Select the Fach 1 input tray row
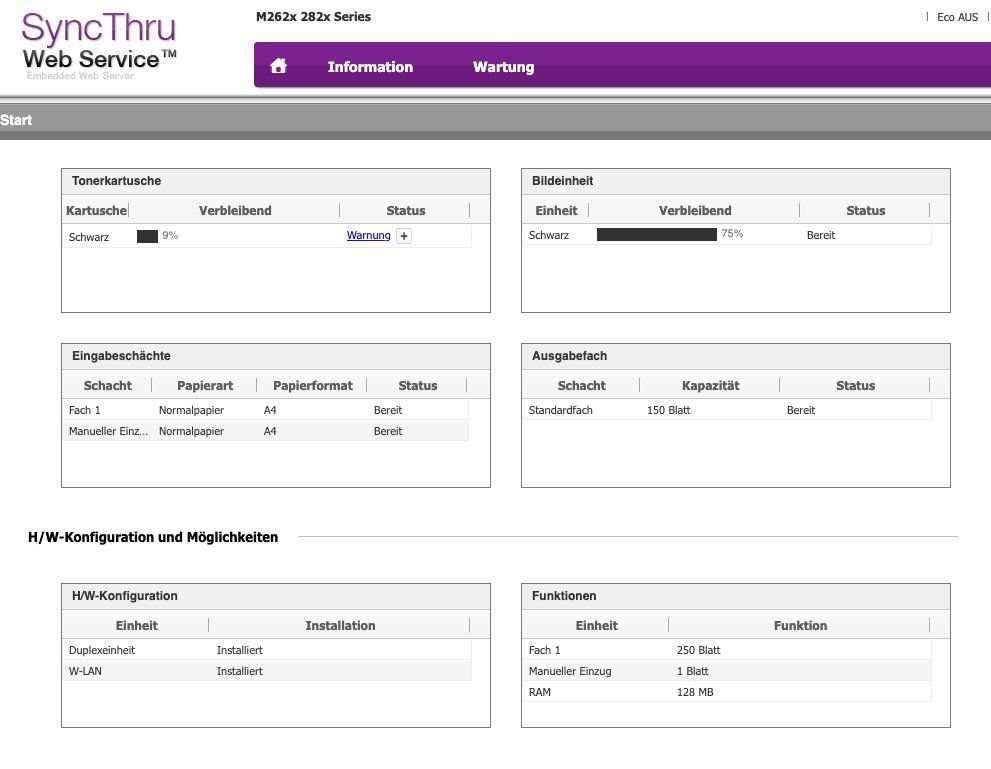 (265, 410)
